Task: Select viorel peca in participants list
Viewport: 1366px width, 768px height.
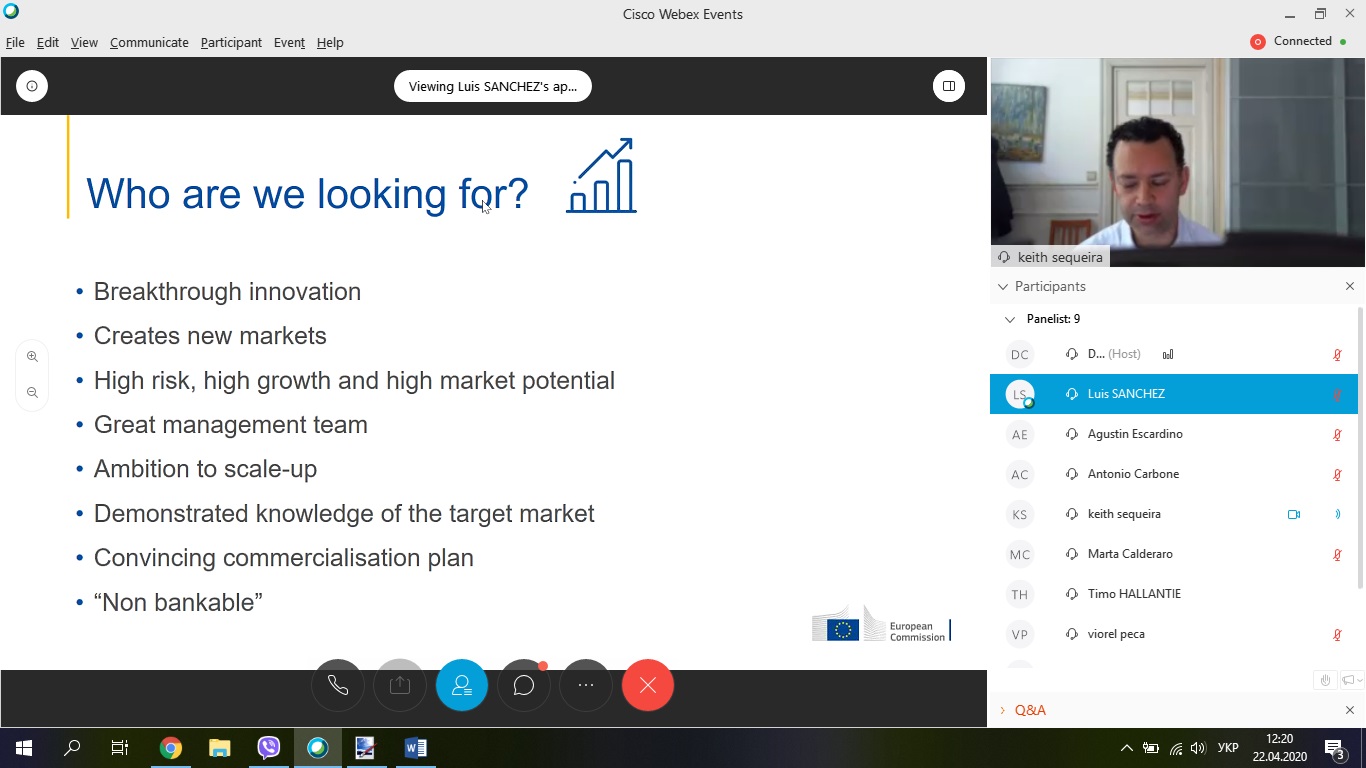Action: [1174, 634]
